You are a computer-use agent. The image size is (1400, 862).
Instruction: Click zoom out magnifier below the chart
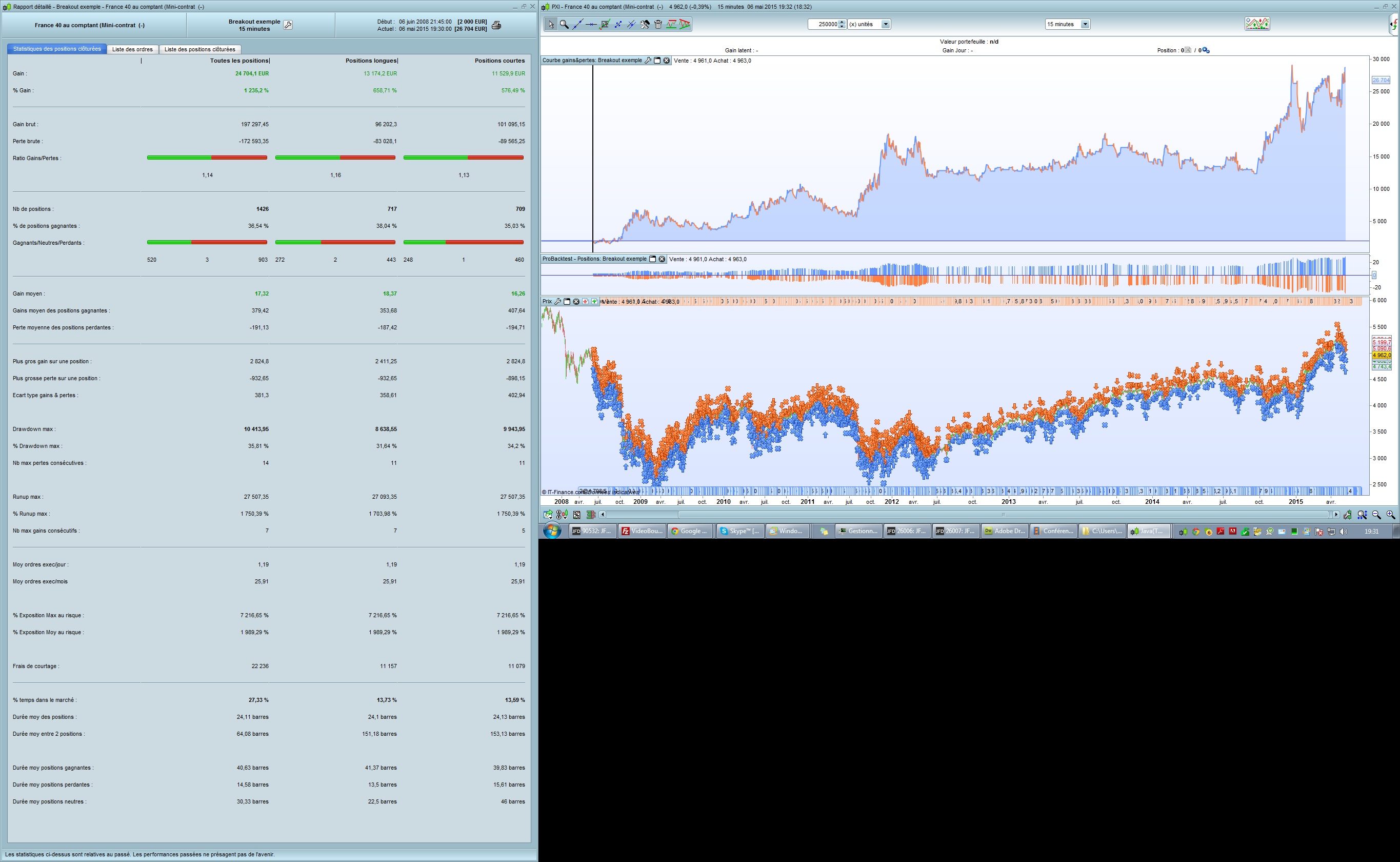(1376, 515)
